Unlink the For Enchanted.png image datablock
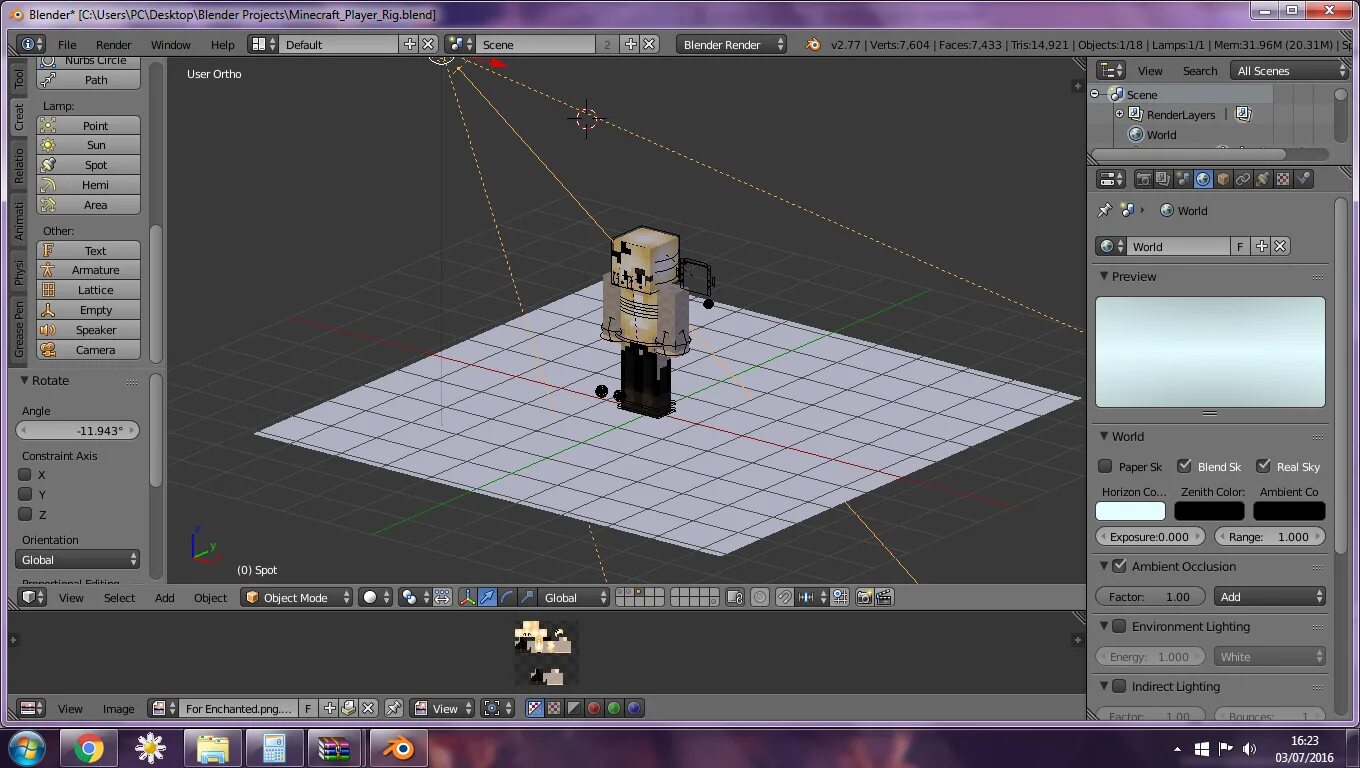1360x768 pixels. (368, 708)
